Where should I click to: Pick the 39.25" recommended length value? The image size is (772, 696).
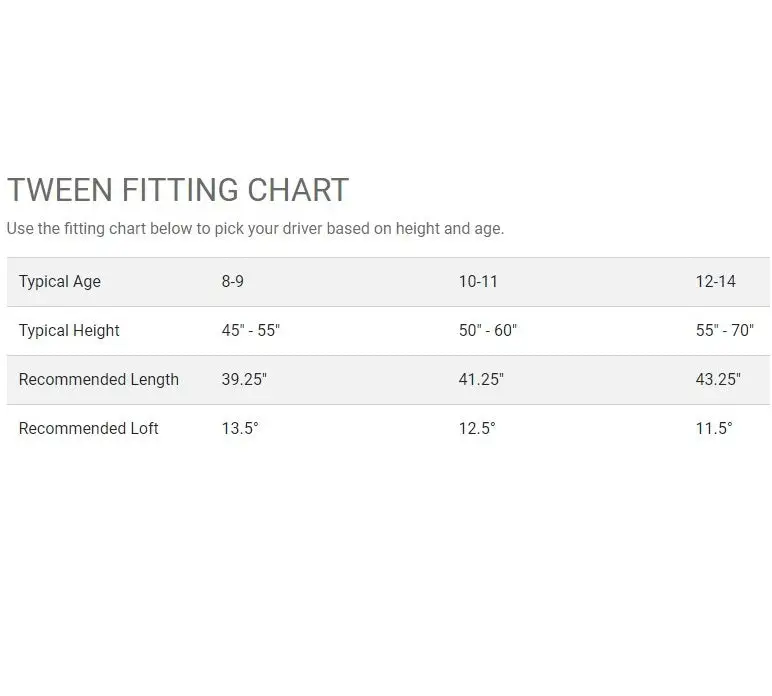click(x=244, y=379)
